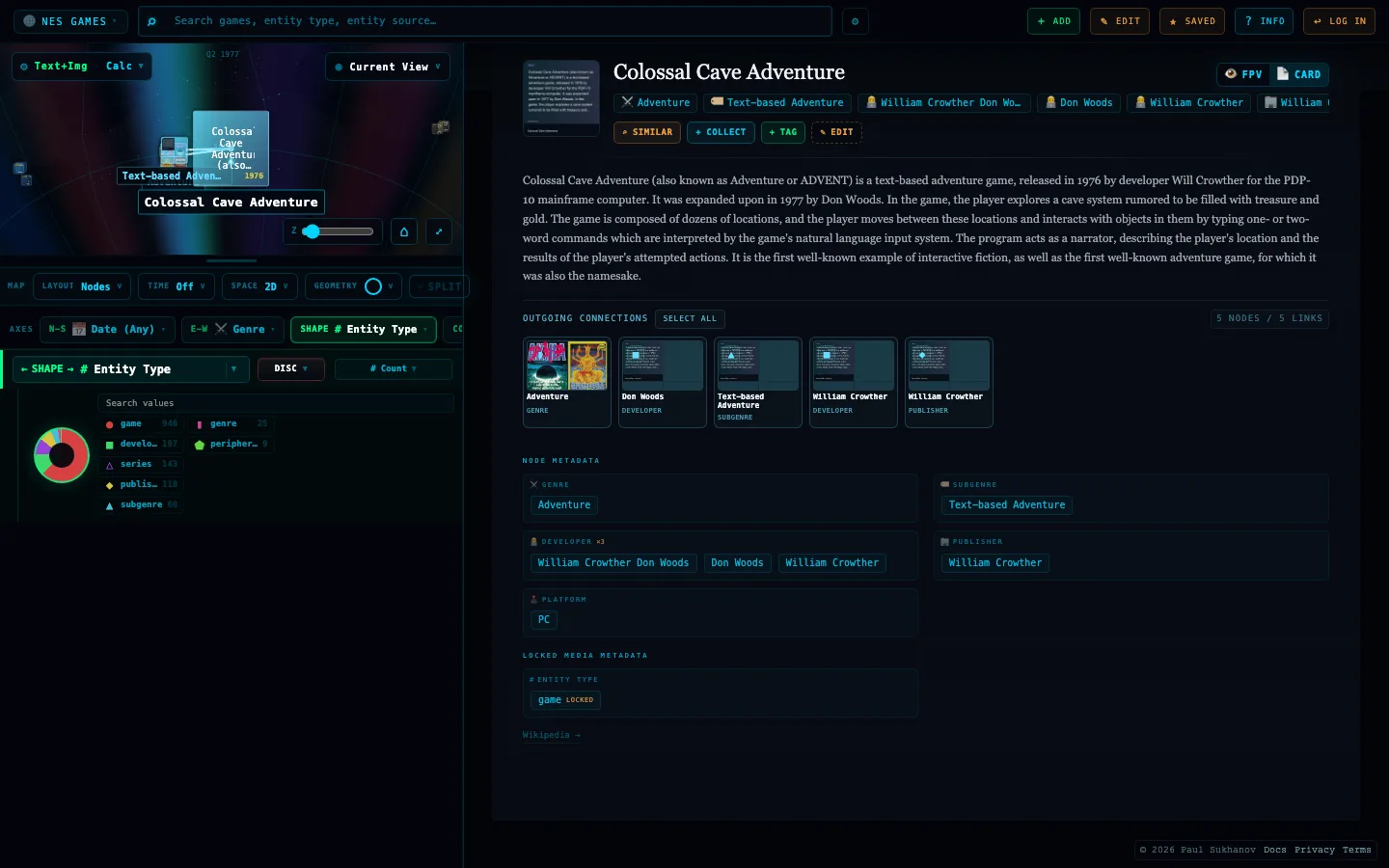The image size is (1389, 868).
Task: Toggle the SPLIT map option
Action: (x=439, y=286)
